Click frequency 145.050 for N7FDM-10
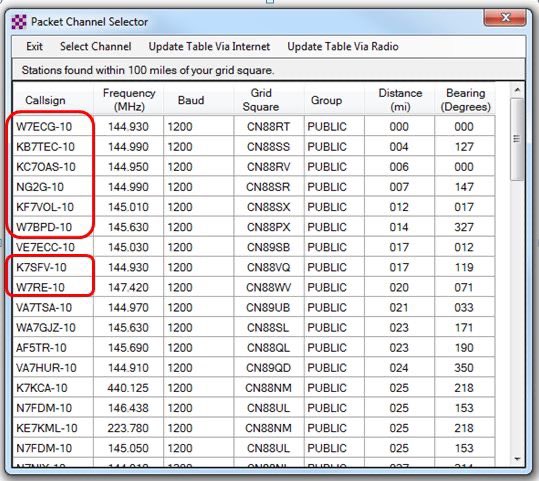 click(x=128, y=448)
